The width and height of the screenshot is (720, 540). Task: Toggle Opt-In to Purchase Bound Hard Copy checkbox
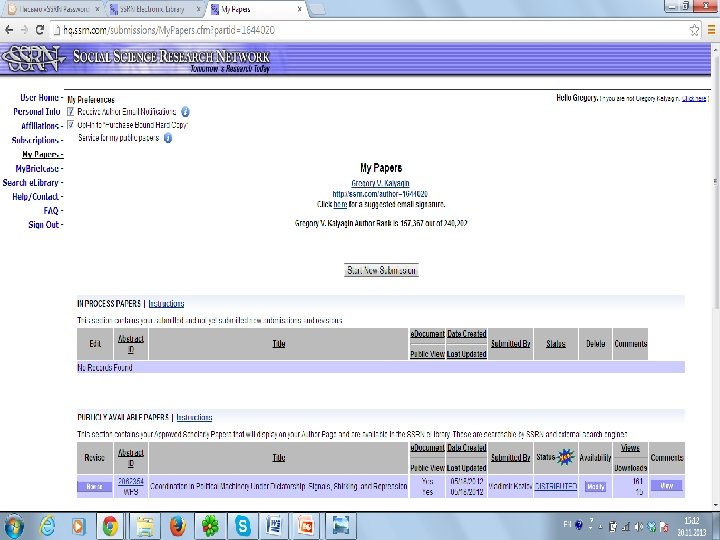[71, 124]
